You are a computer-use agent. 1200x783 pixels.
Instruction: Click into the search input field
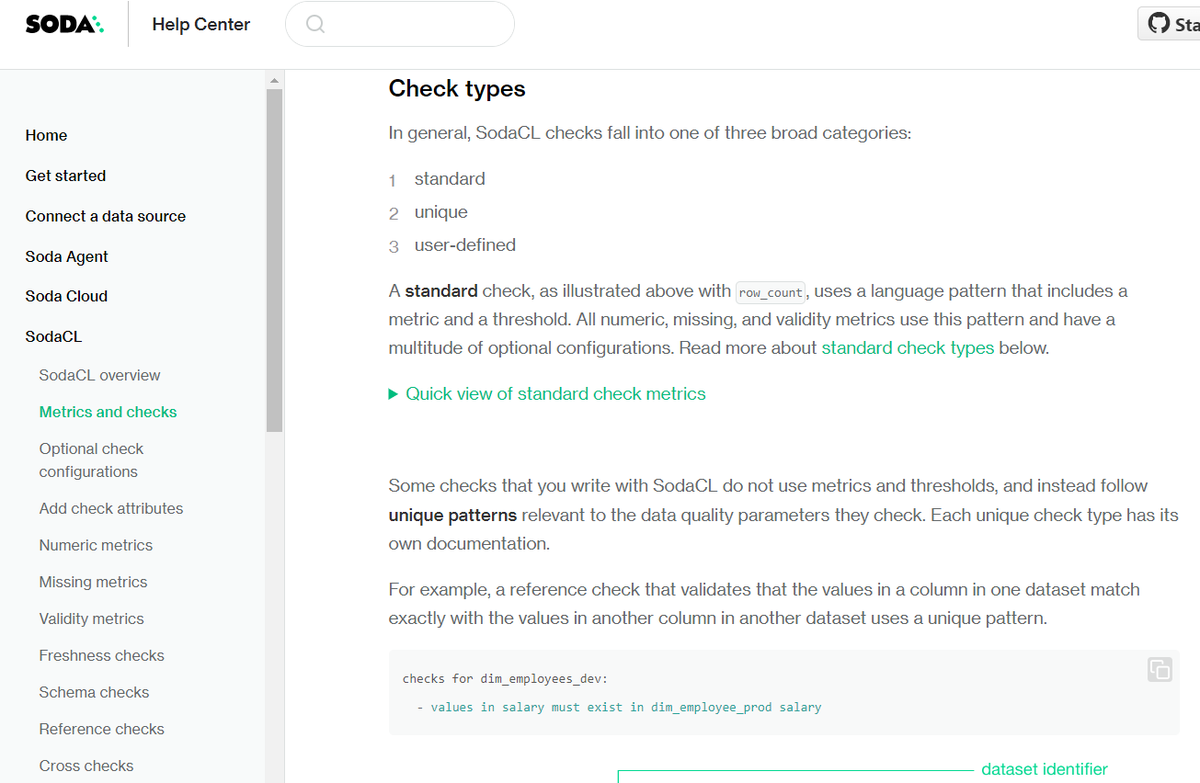pyautogui.click(x=400, y=24)
